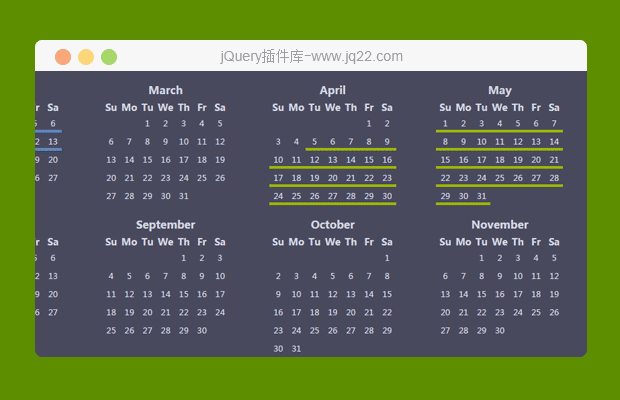Click the May month heading
Screen dimensions: 620x400
pyautogui.click(x=500, y=91)
